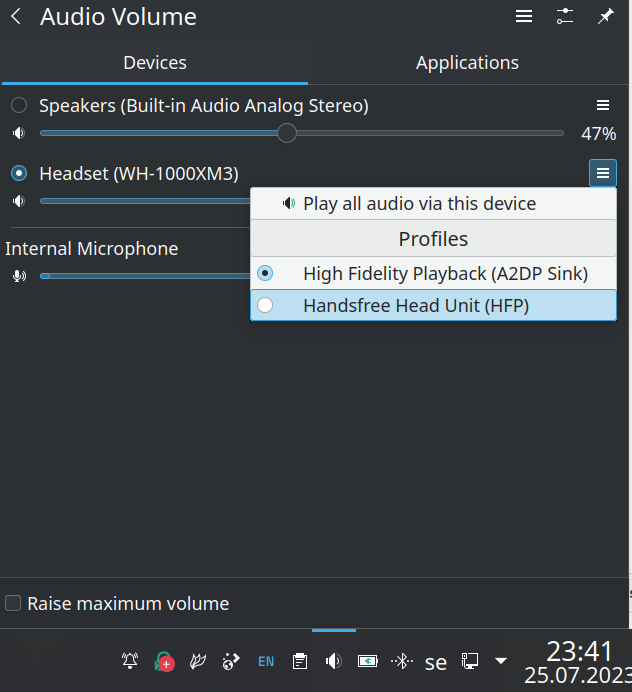The image size is (632, 692).
Task: Open the Speakers device hamburger menu
Action: click(603, 105)
